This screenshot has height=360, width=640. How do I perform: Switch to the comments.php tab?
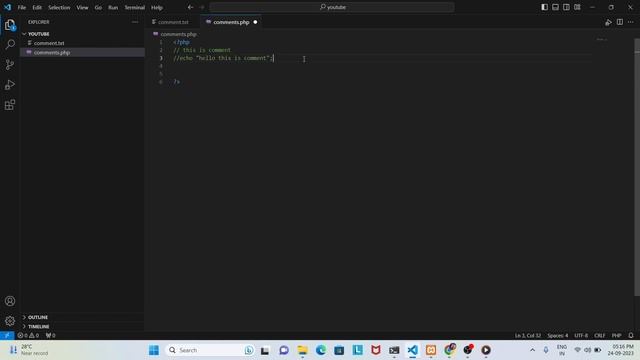[231, 22]
